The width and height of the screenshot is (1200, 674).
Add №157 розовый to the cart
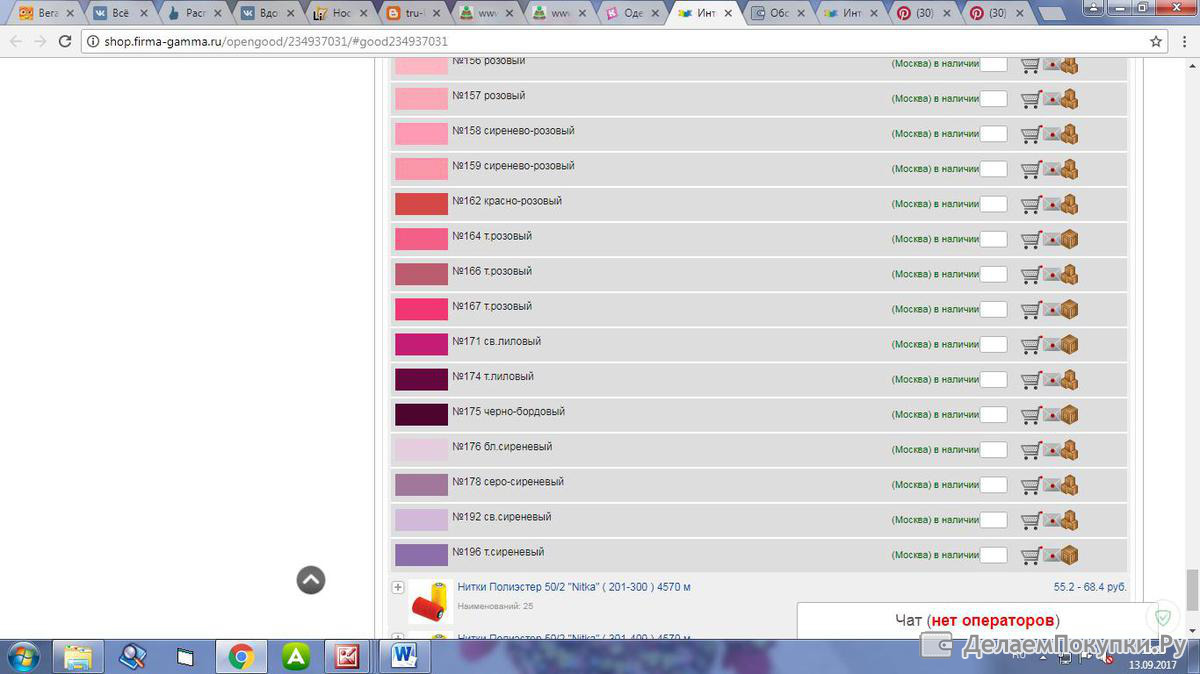click(x=1030, y=99)
